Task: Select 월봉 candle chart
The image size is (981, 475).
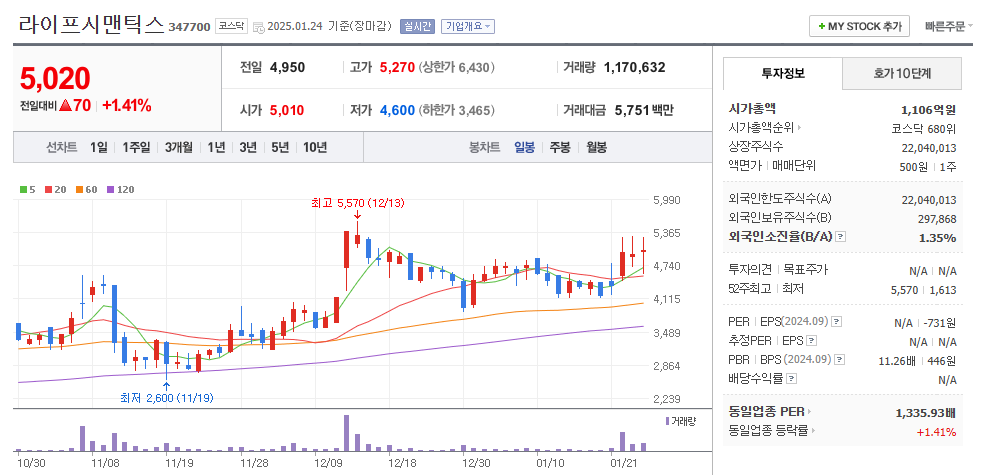Action: click(x=596, y=148)
